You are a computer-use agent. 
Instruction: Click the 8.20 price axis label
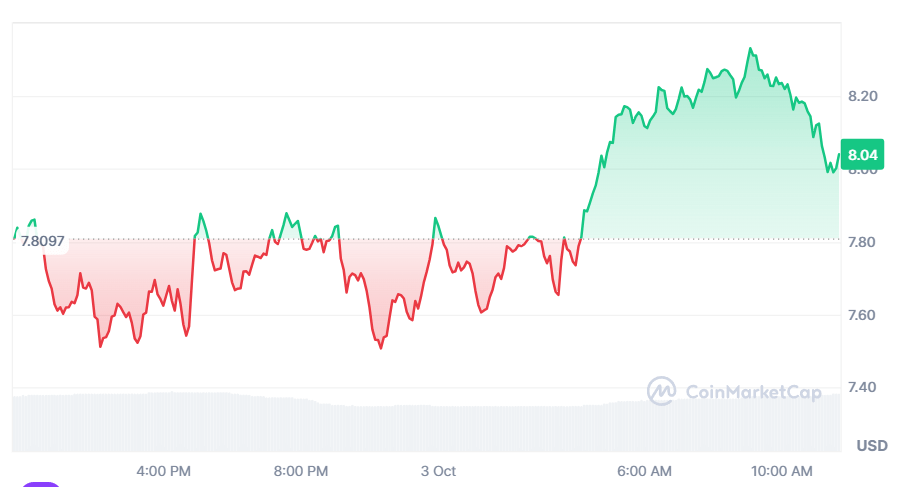point(862,97)
